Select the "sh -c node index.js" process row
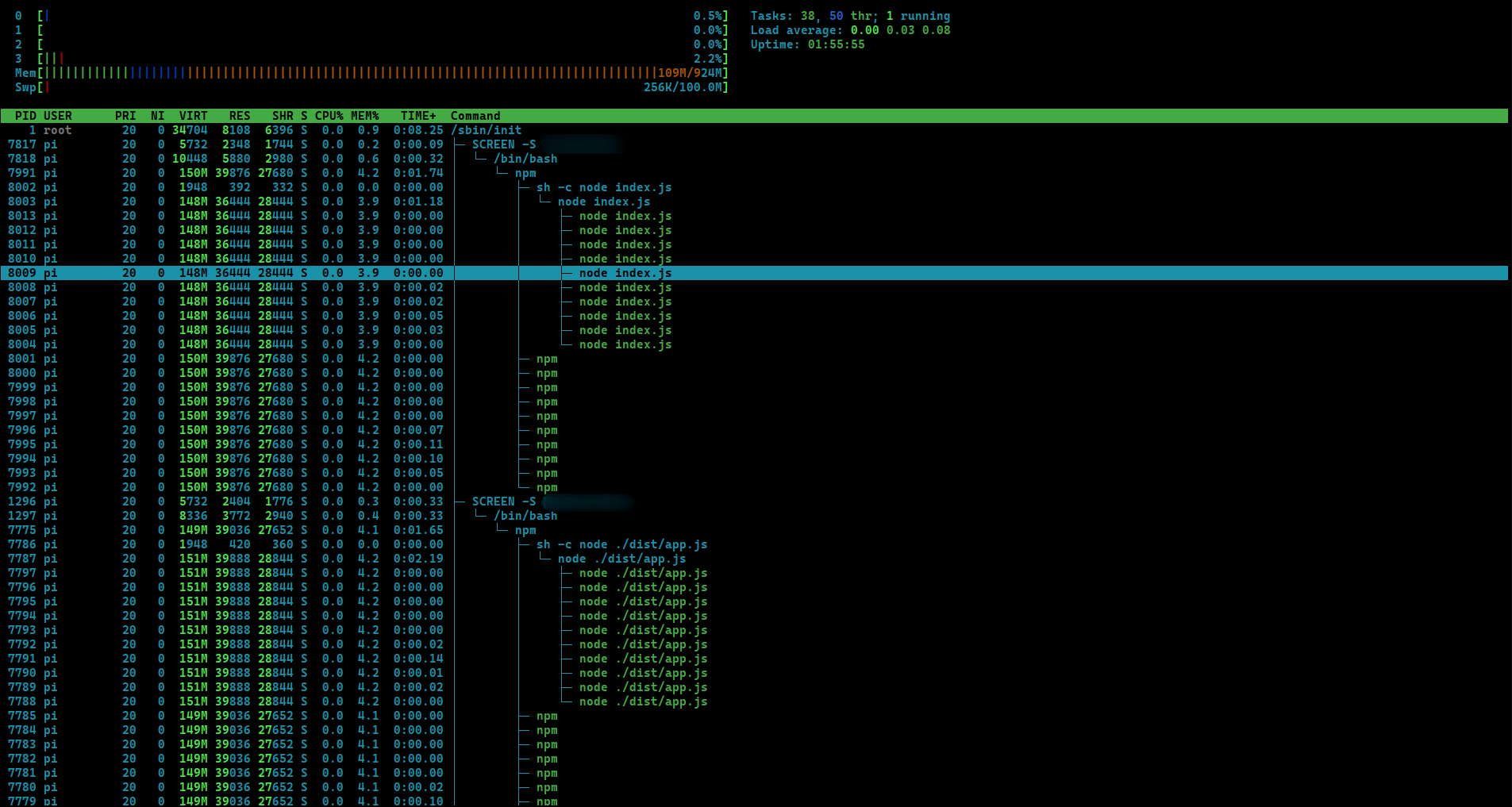1512x807 pixels. point(754,187)
